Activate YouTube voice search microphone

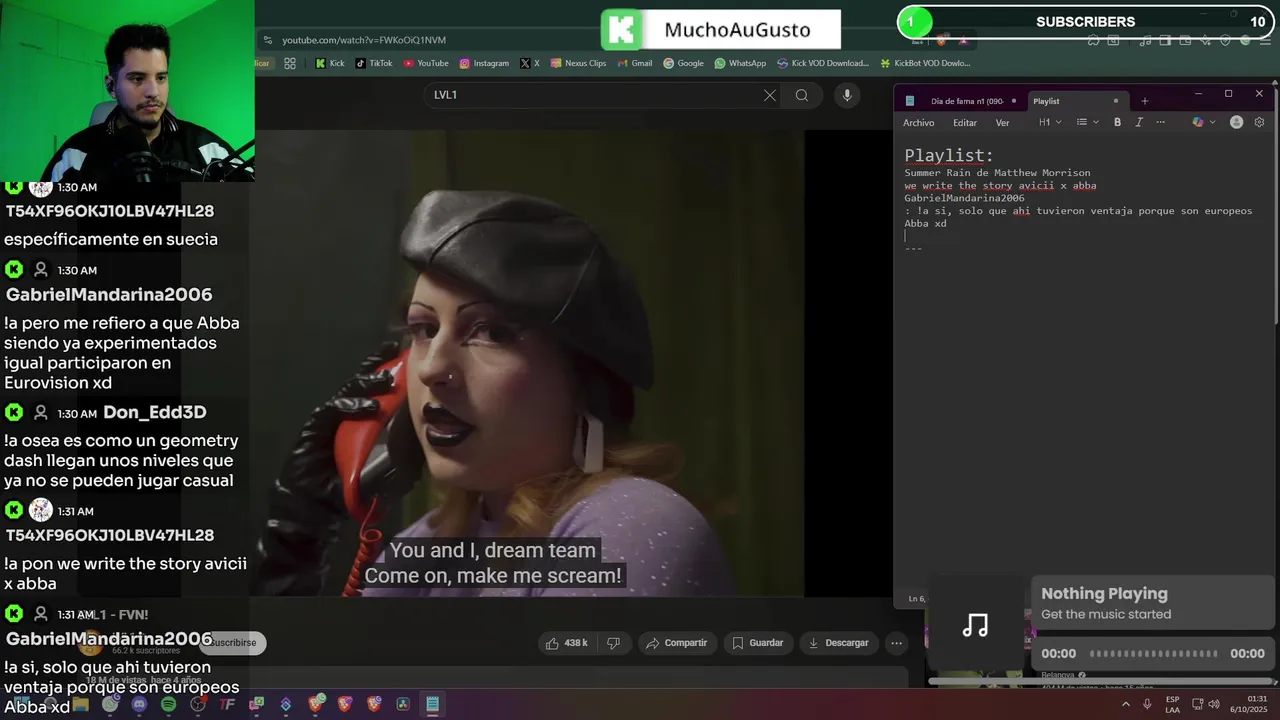point(847,95)
